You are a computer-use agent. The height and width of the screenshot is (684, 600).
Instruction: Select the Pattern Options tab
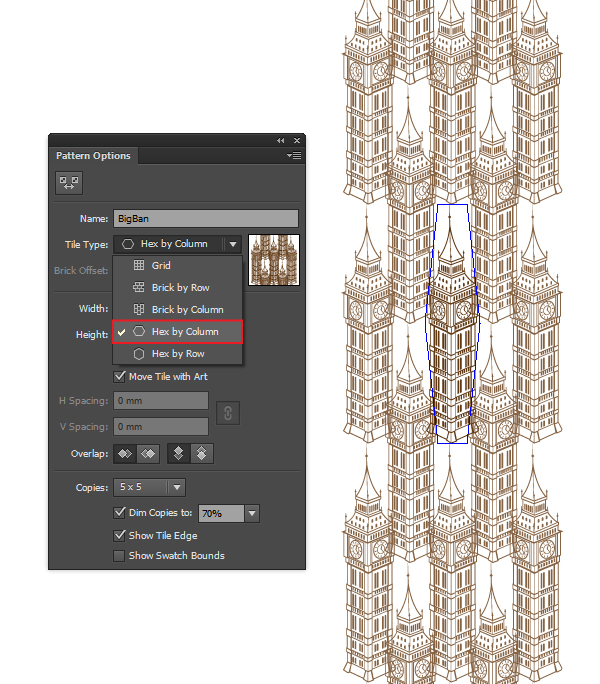[x=93, y=156]
